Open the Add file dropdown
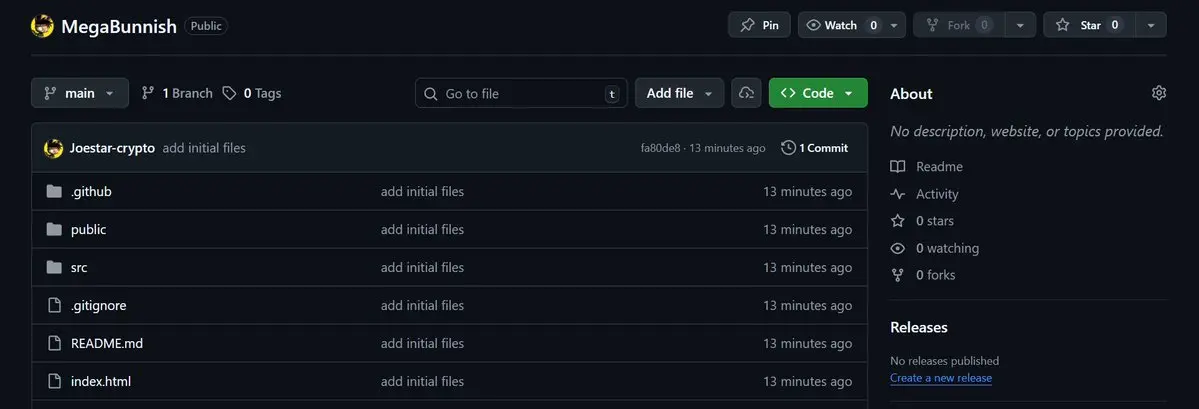This screenshot has width=1199, height=409. (x=679, y=93)
